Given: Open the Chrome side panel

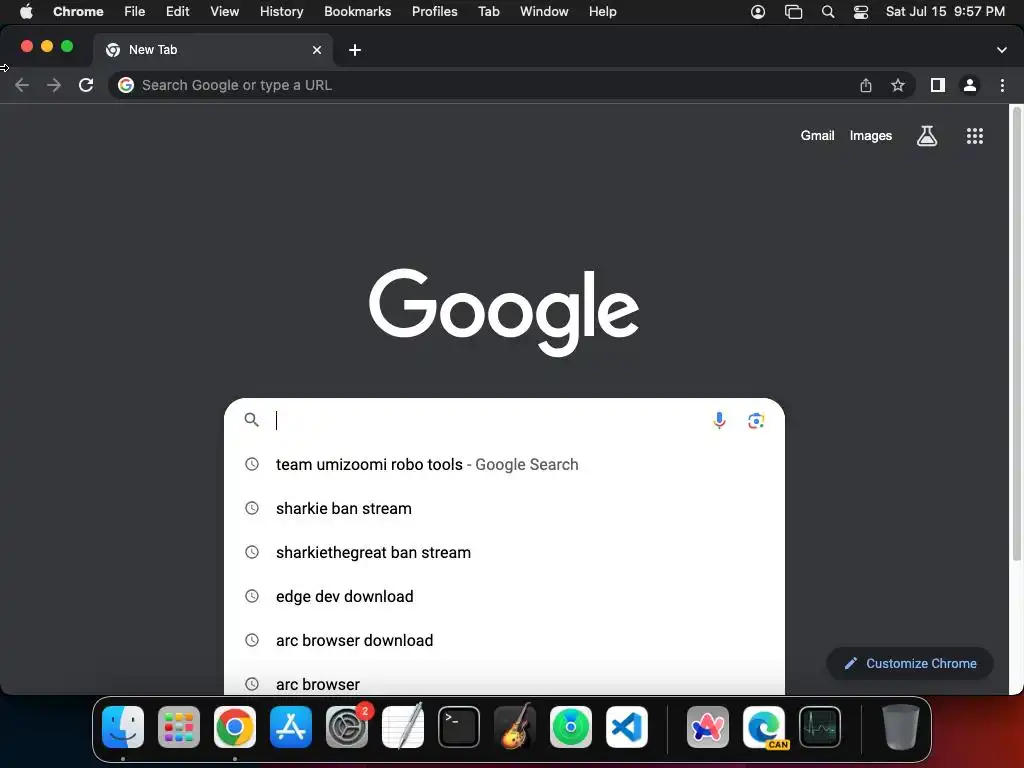Looking at the screenshot, I should click(x=938, y=85).
